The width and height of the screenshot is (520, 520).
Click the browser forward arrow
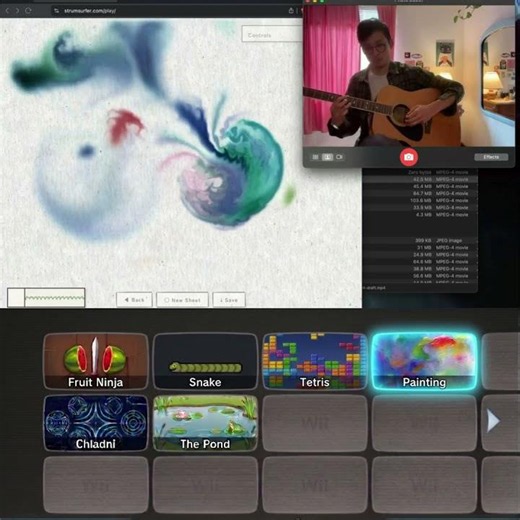17,11
